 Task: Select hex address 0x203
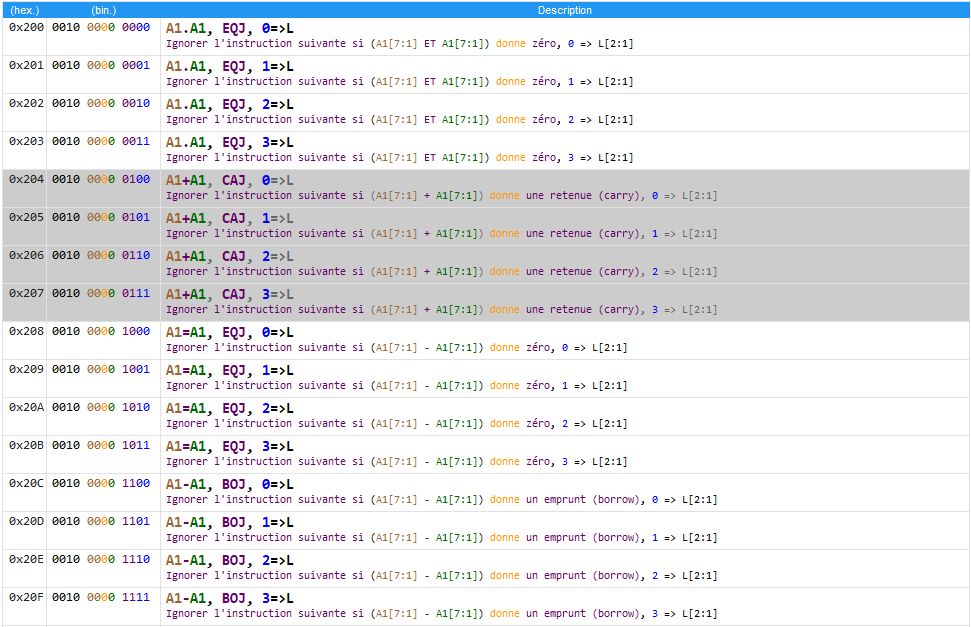pos(26,141)
